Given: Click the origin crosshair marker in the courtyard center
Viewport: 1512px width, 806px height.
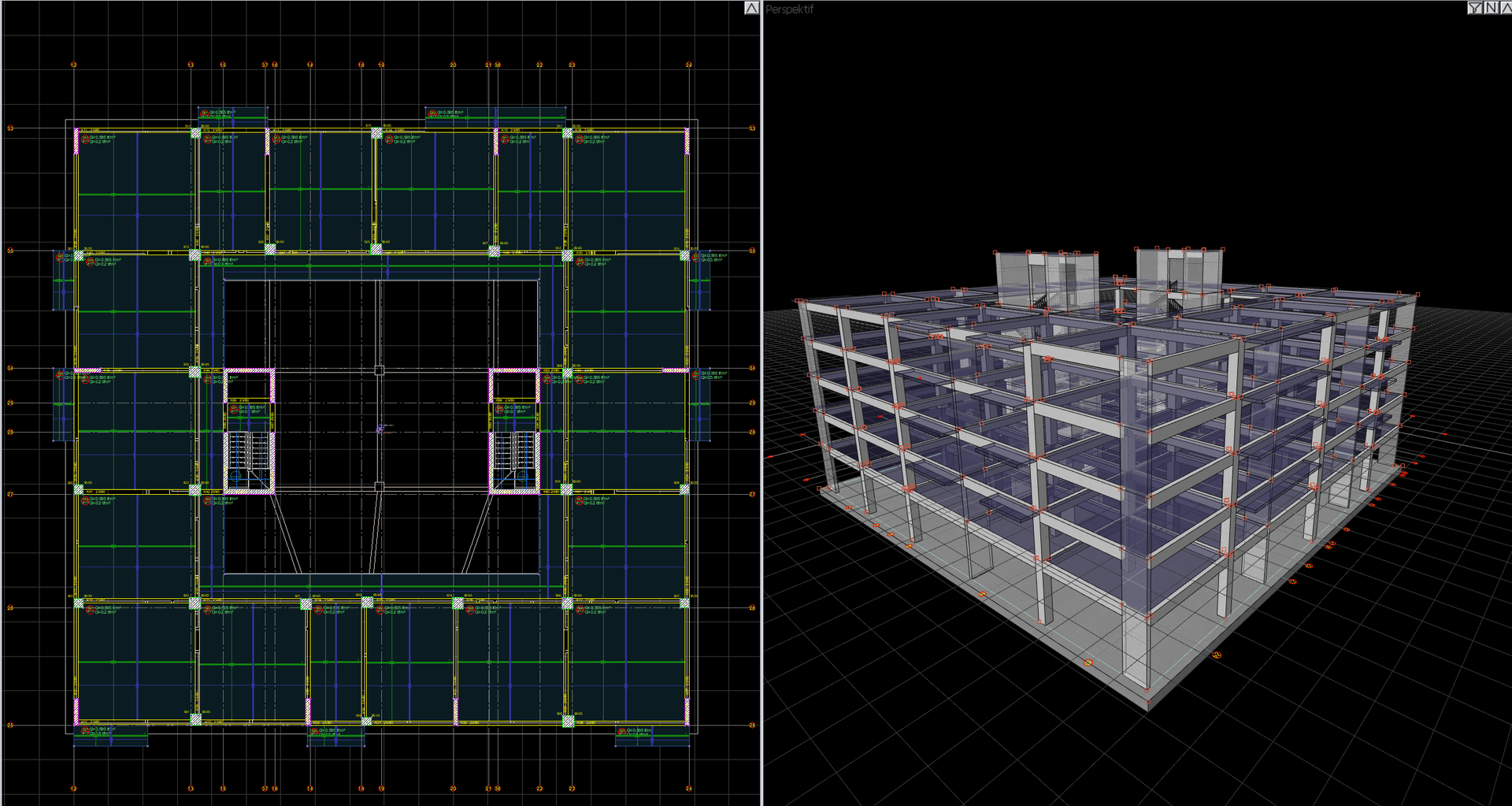Looking at the screenshot, I should click(x=380, y=429).
